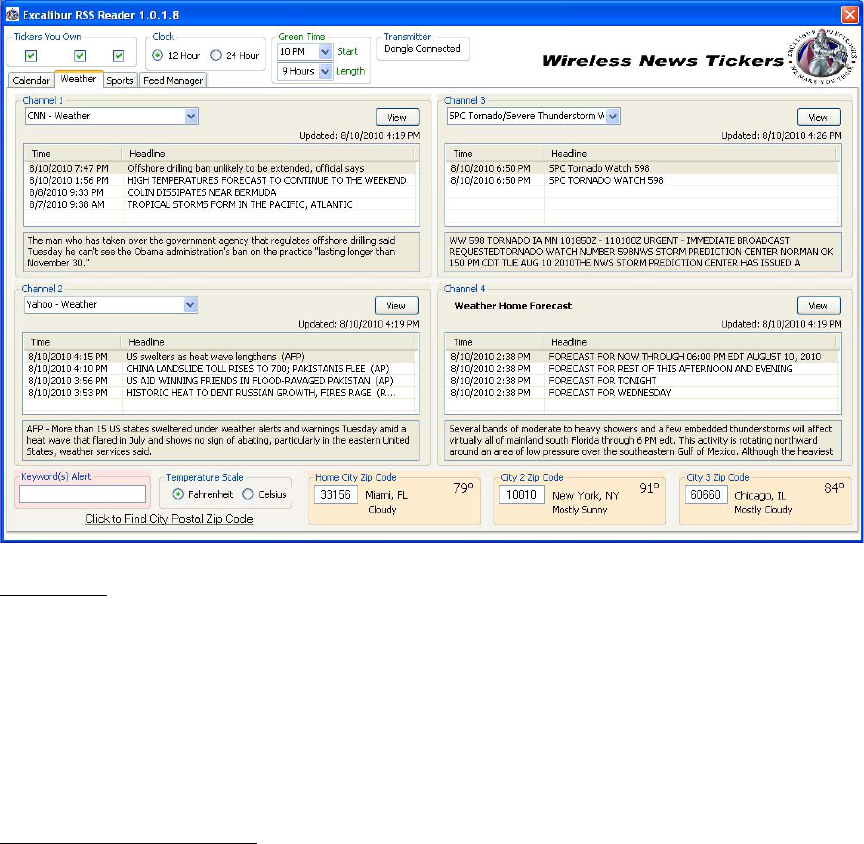
Task: Switch to the Weather tab
Action: pos(78,79)
